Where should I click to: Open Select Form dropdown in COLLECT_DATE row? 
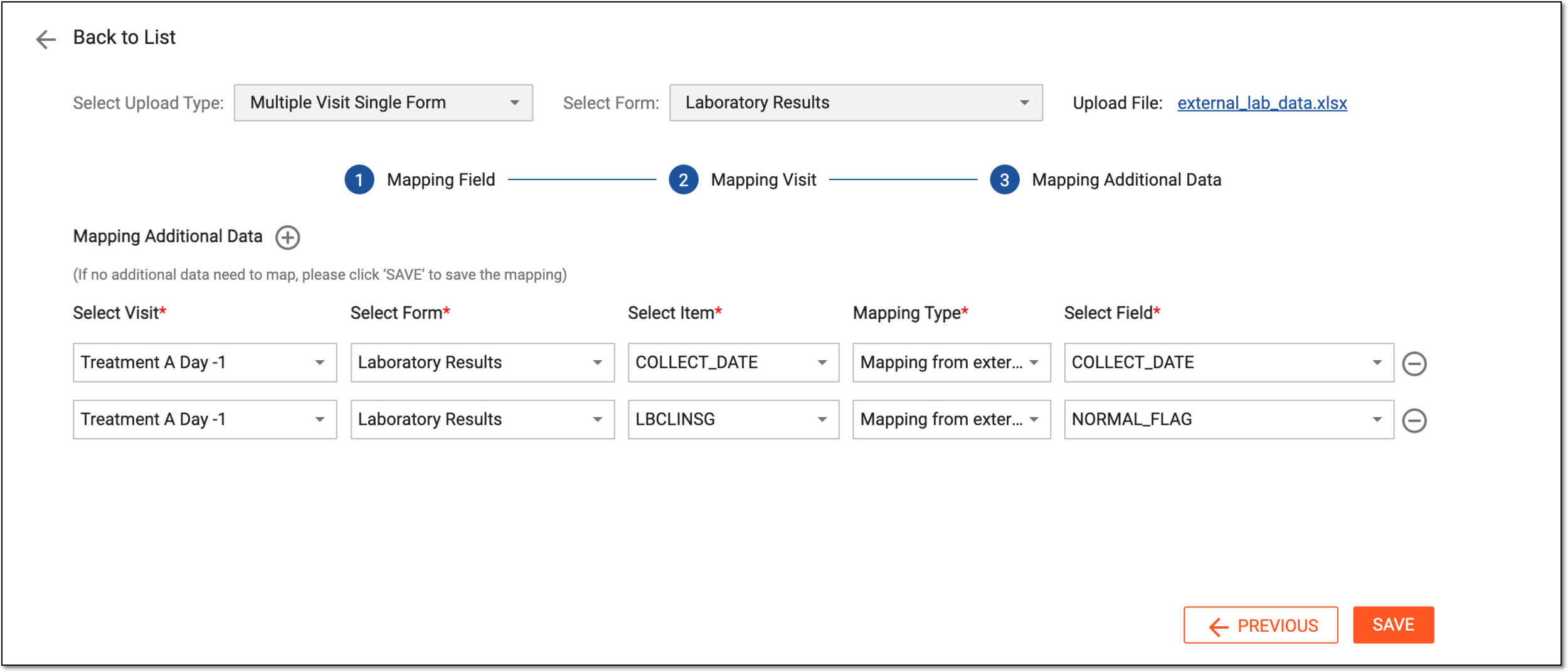coord(482,363)
